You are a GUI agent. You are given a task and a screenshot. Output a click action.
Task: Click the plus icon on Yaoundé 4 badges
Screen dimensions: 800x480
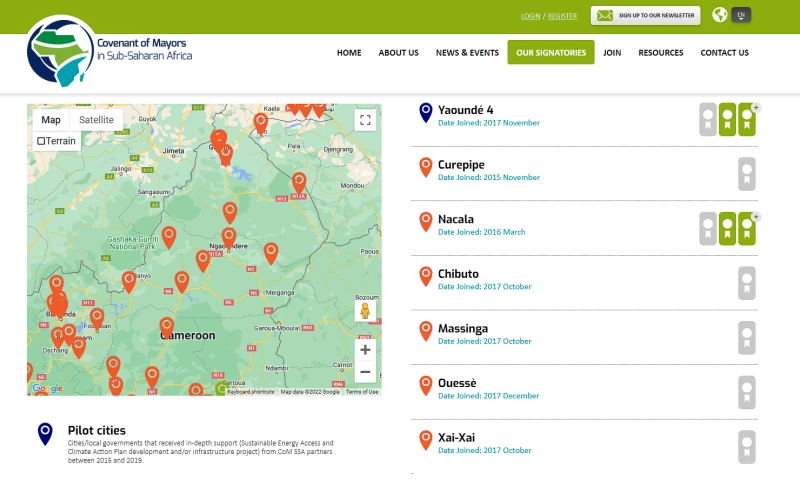point(756,107)
